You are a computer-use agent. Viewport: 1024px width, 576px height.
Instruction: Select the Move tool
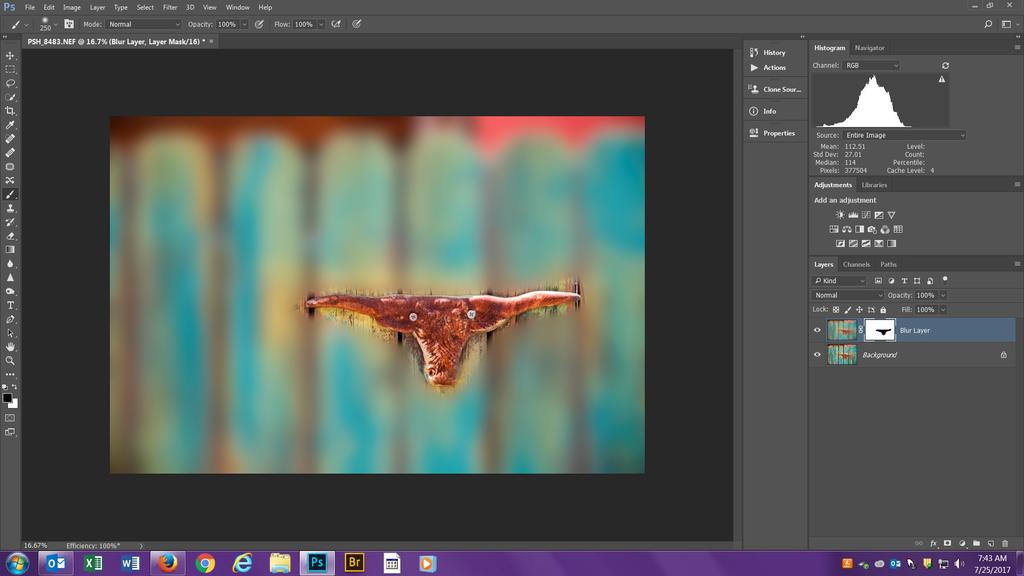[10, 56]
